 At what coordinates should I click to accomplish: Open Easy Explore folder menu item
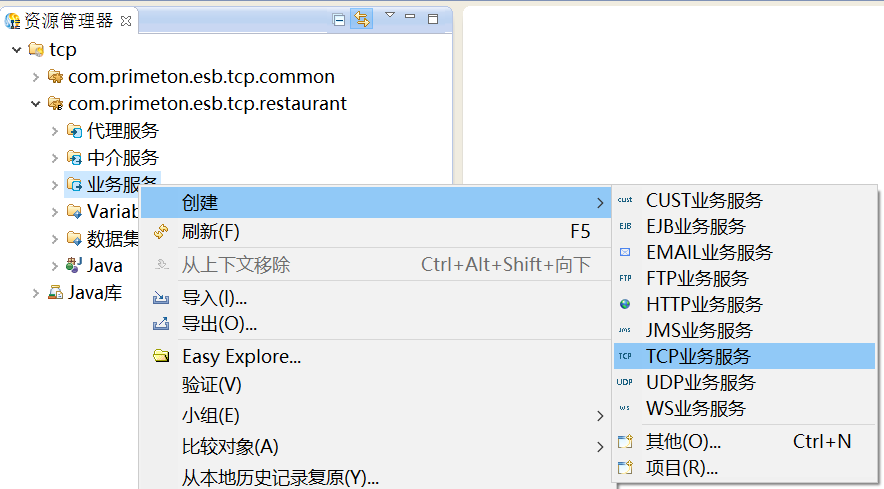[x=241, y=357]
